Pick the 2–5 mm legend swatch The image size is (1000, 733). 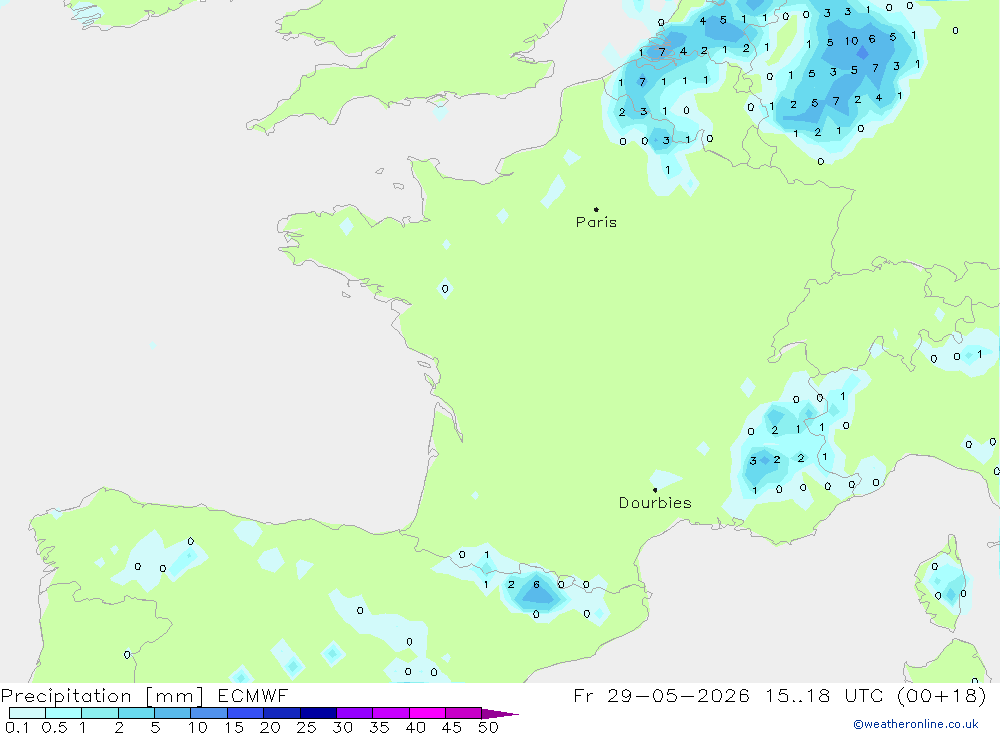pyautogui.click(x=136, y=713)
